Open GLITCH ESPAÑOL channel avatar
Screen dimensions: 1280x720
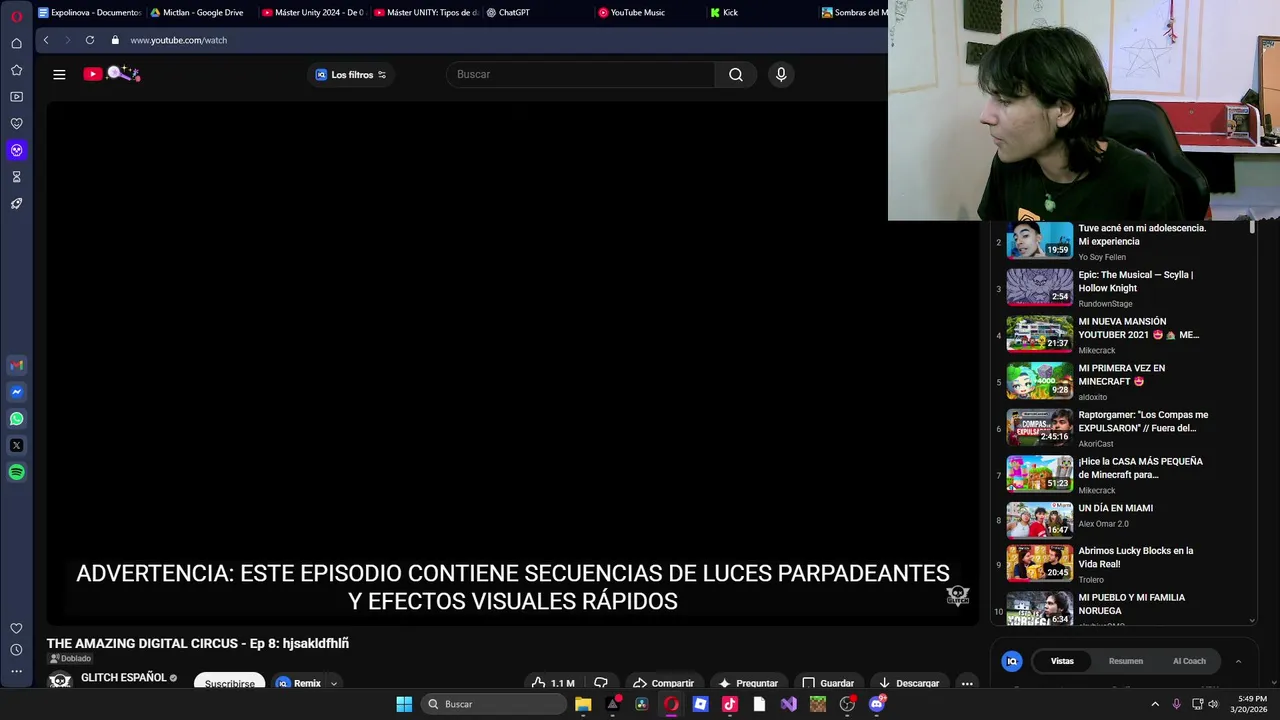tap(60, 680)
